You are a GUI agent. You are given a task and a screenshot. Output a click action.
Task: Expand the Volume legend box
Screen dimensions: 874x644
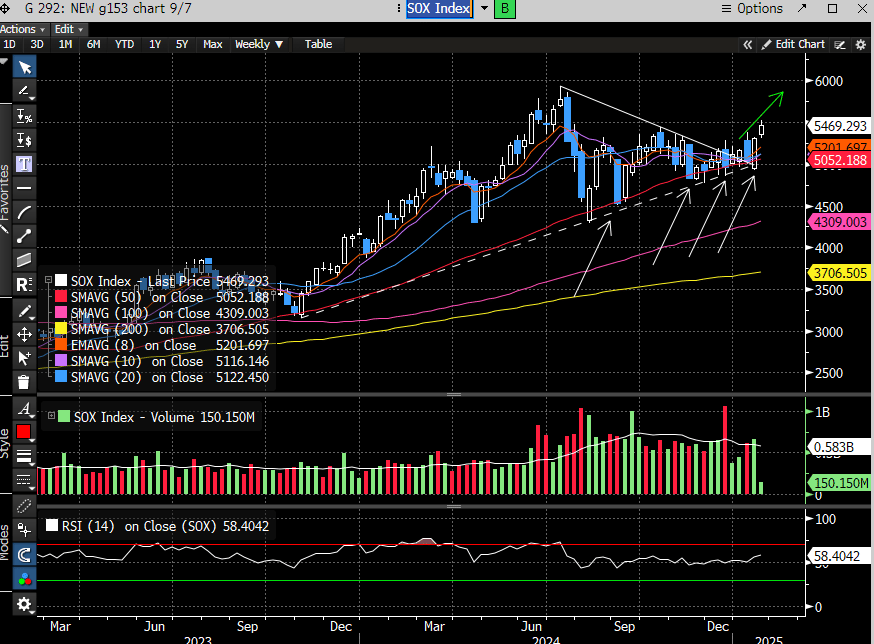click(51, 415)
